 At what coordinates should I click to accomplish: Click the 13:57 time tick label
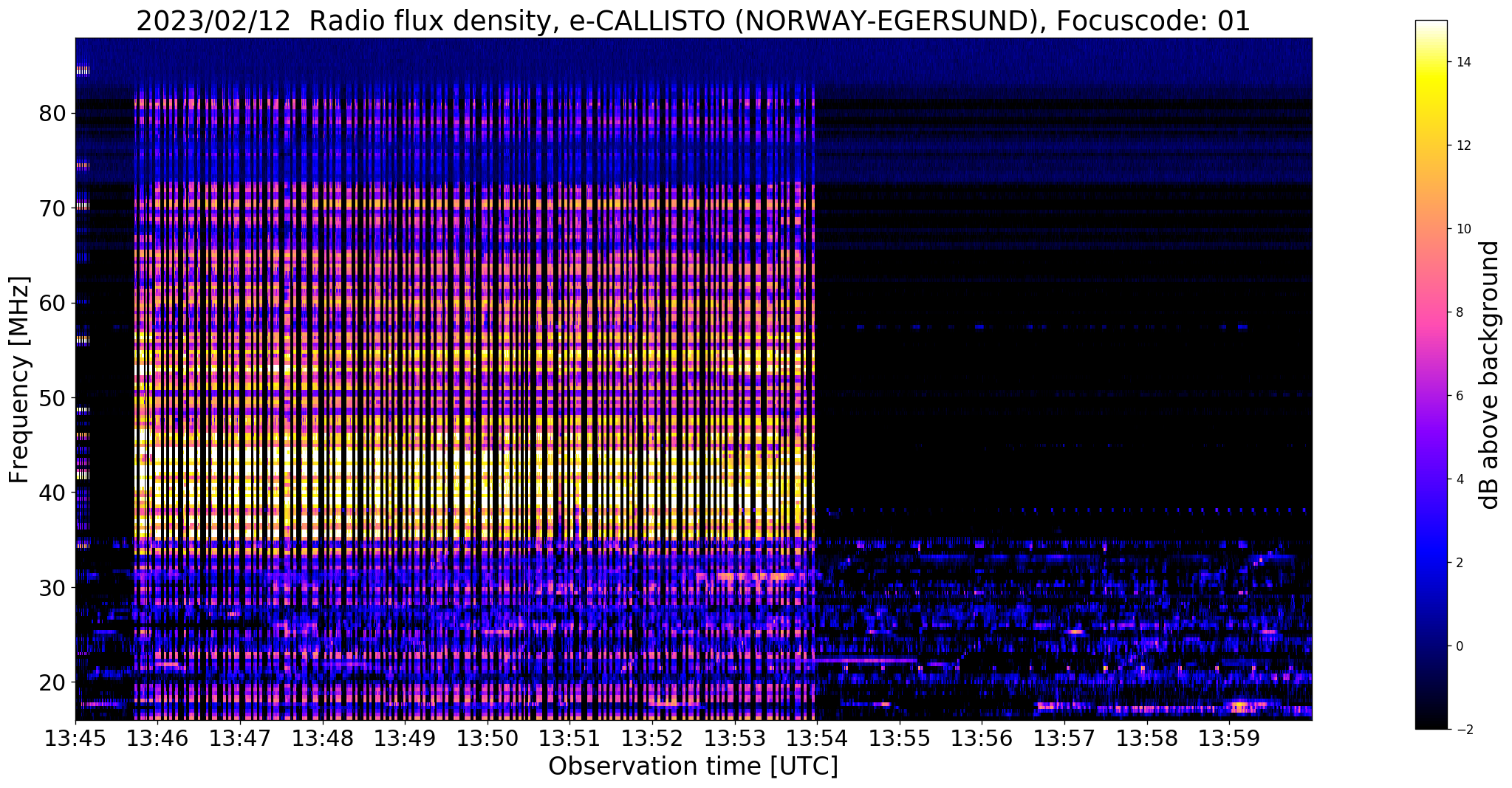1064,738
